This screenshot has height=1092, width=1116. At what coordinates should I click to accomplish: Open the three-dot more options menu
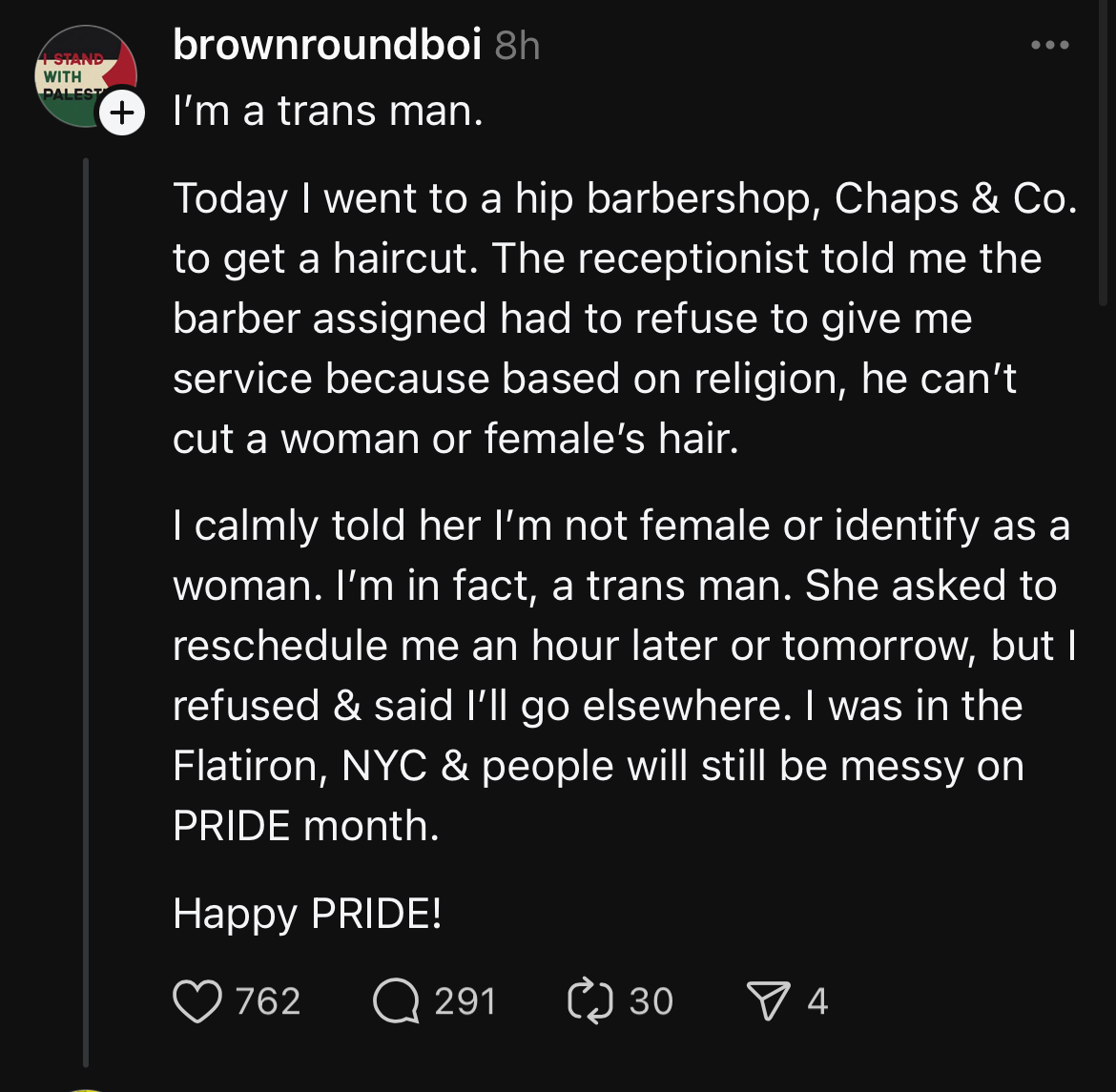point(1050,45)
